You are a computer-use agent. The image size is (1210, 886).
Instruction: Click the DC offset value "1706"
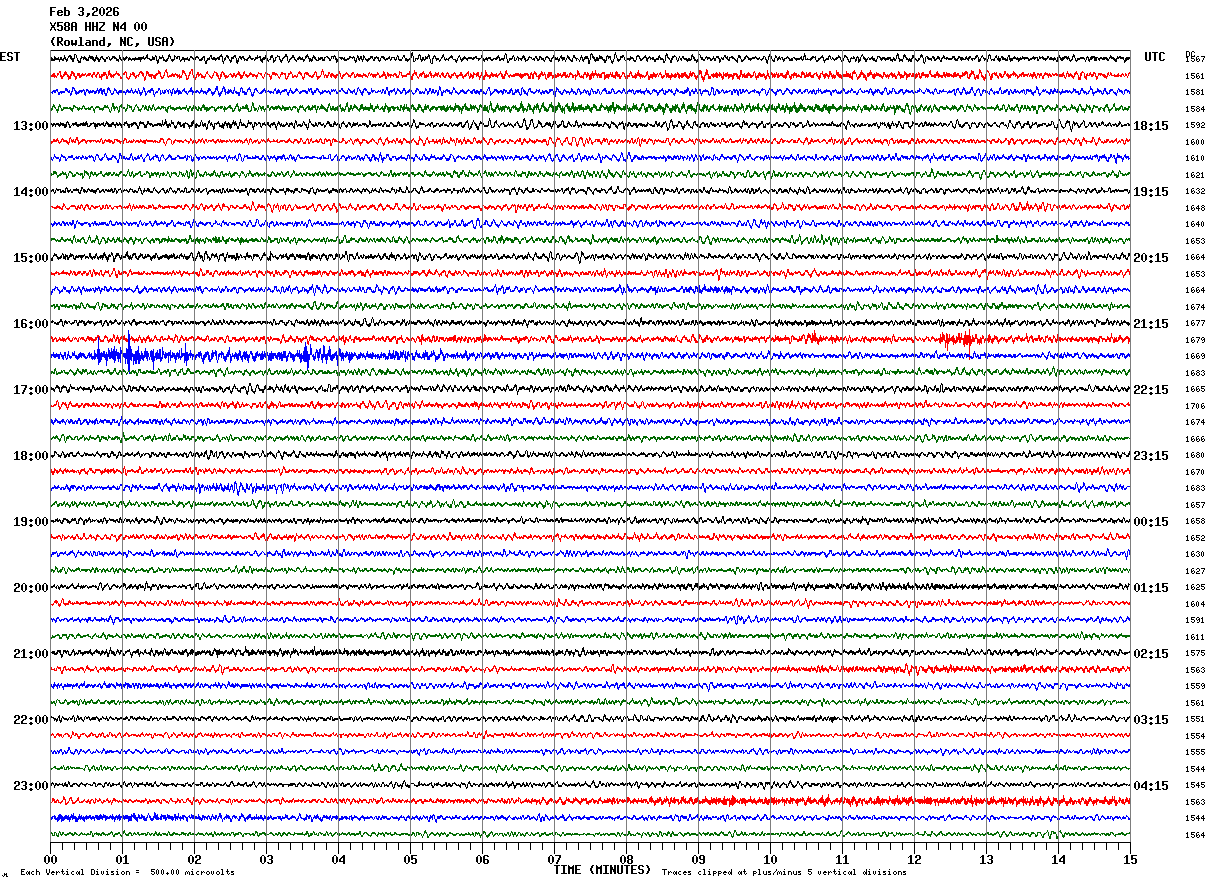pyautogui.click(x=1195, y=406)
